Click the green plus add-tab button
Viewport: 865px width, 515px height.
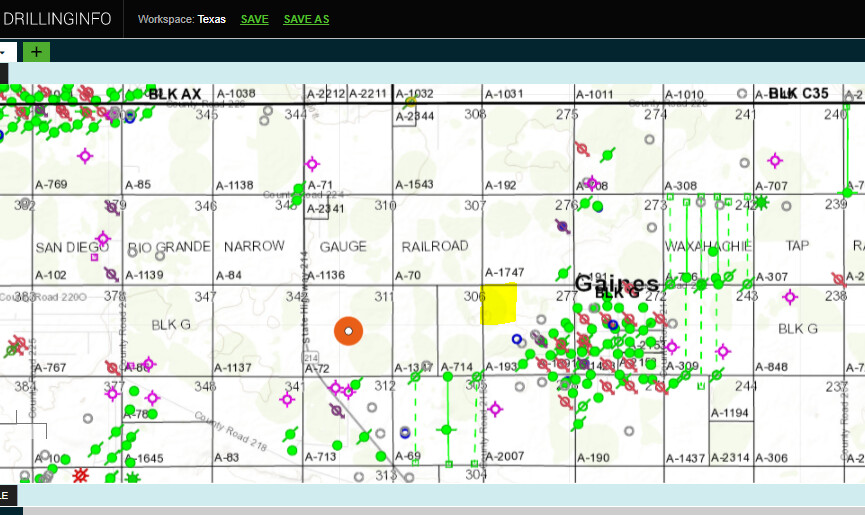click(x=36, y=52)
